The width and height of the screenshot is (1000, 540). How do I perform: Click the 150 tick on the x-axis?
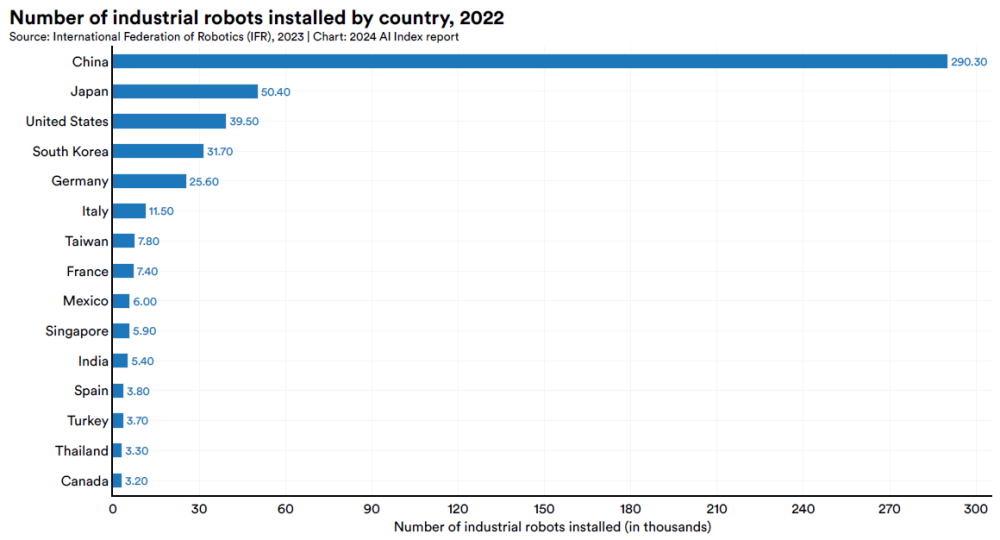tap(545, 509)
